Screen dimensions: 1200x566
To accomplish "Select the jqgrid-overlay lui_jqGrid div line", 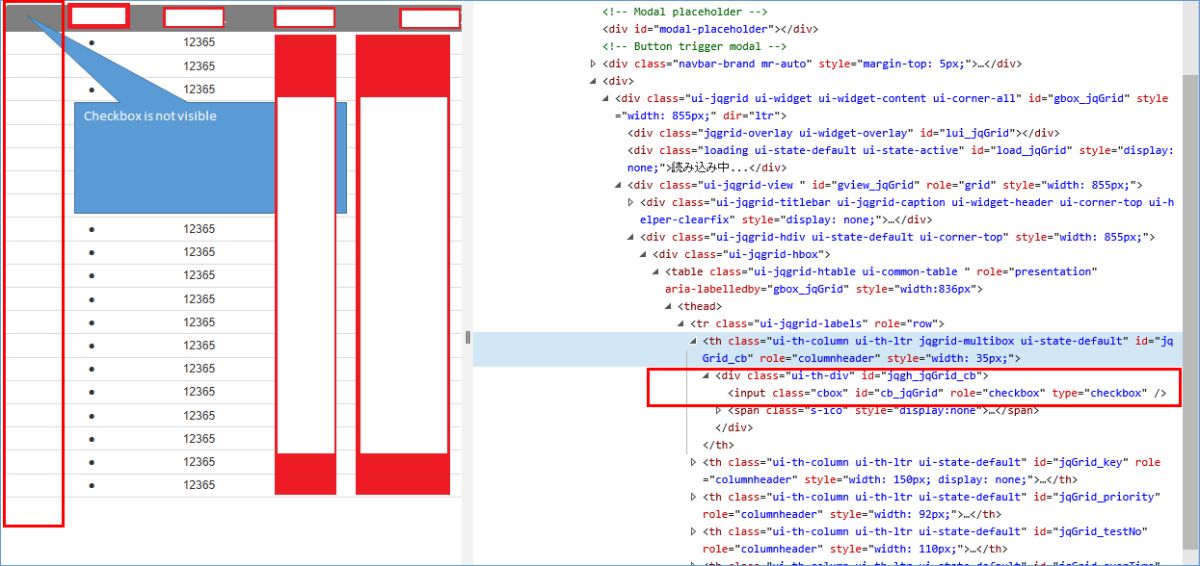I will (x=843, y=133).
